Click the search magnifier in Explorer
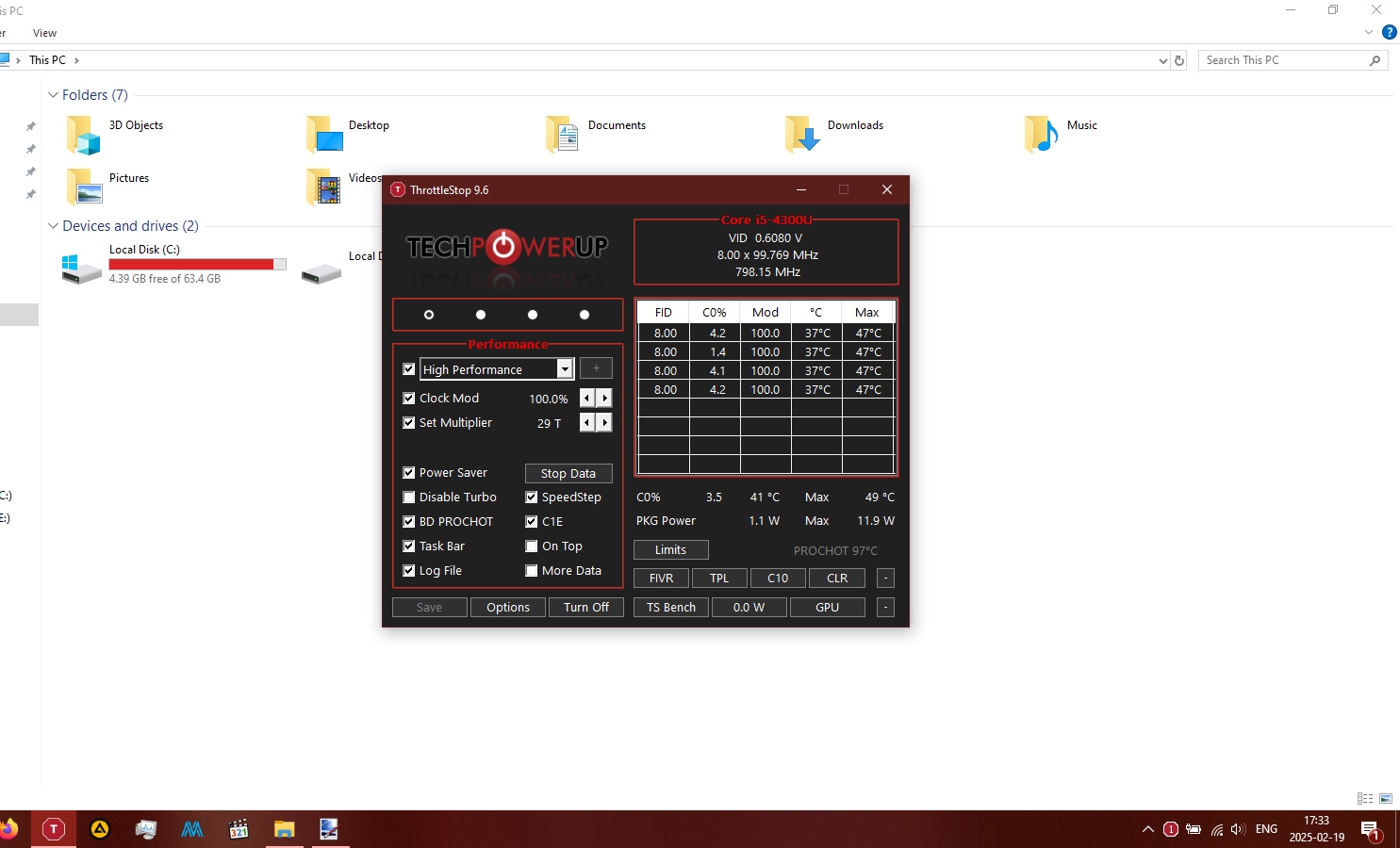Screen dimensions: 1400x848 [1375, 60]
